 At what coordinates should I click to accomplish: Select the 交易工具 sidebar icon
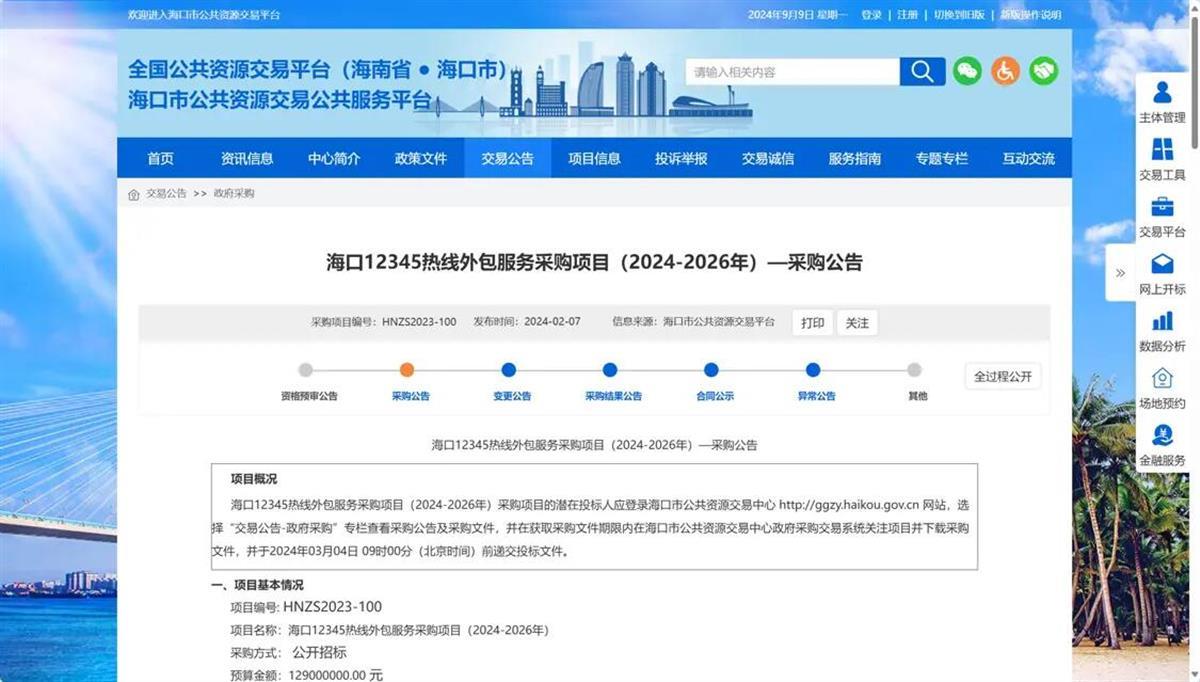pos(1163,156)
